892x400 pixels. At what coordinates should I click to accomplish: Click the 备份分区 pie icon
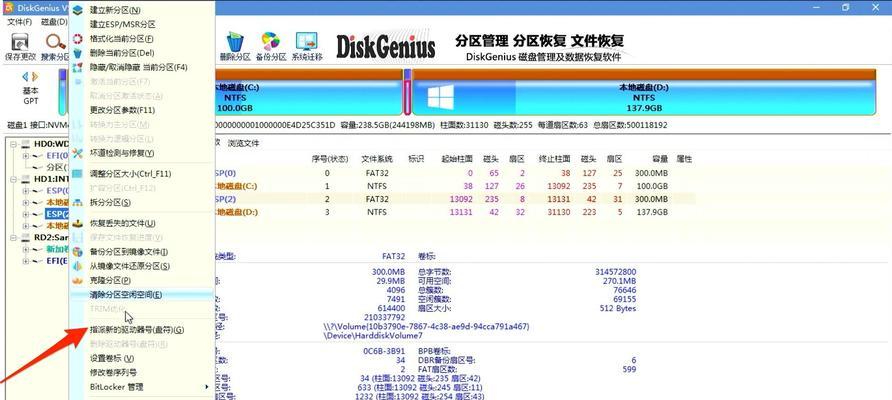pyautogui.click(x=270, y=42)
